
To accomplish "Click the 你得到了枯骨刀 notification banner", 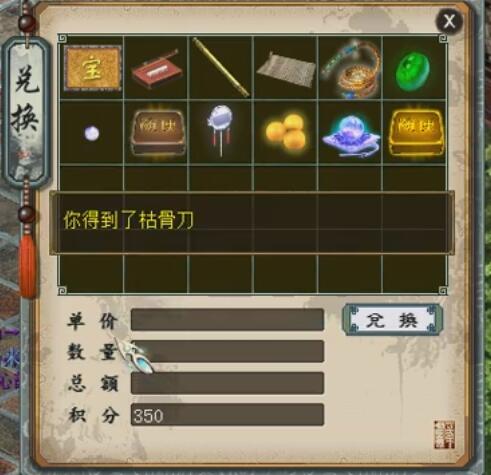I will (252, 223).
